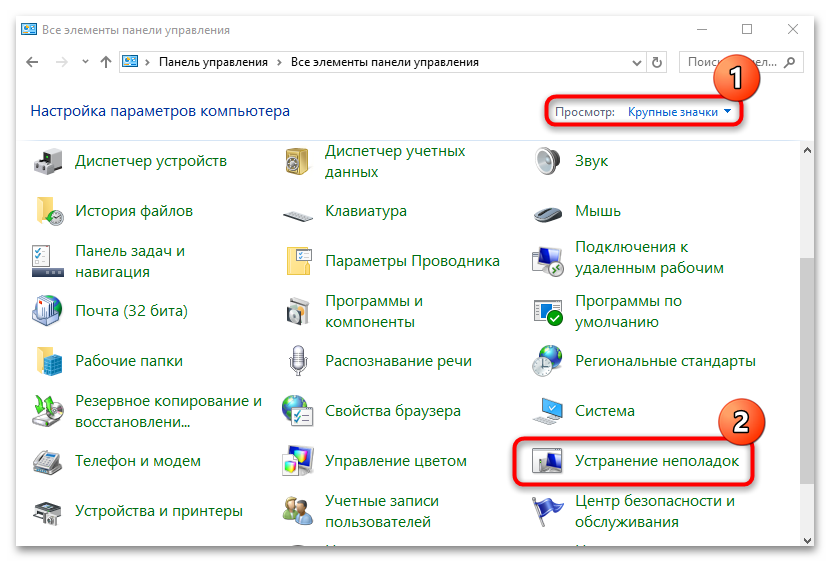830x562 pixels.
Task: Open Телефон и модем link
Action: click(x=138, y=461)
